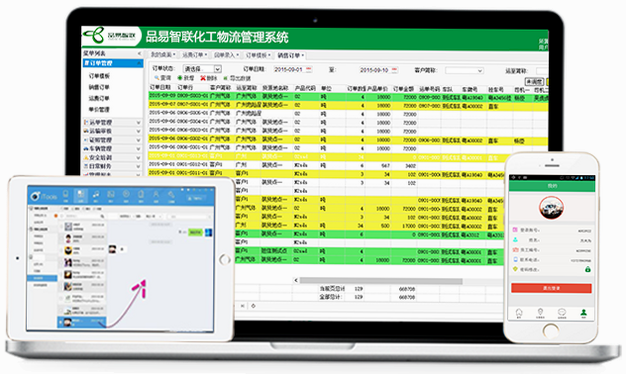
Task: Tap the red logout button on phone
Action: click(551, 288)
